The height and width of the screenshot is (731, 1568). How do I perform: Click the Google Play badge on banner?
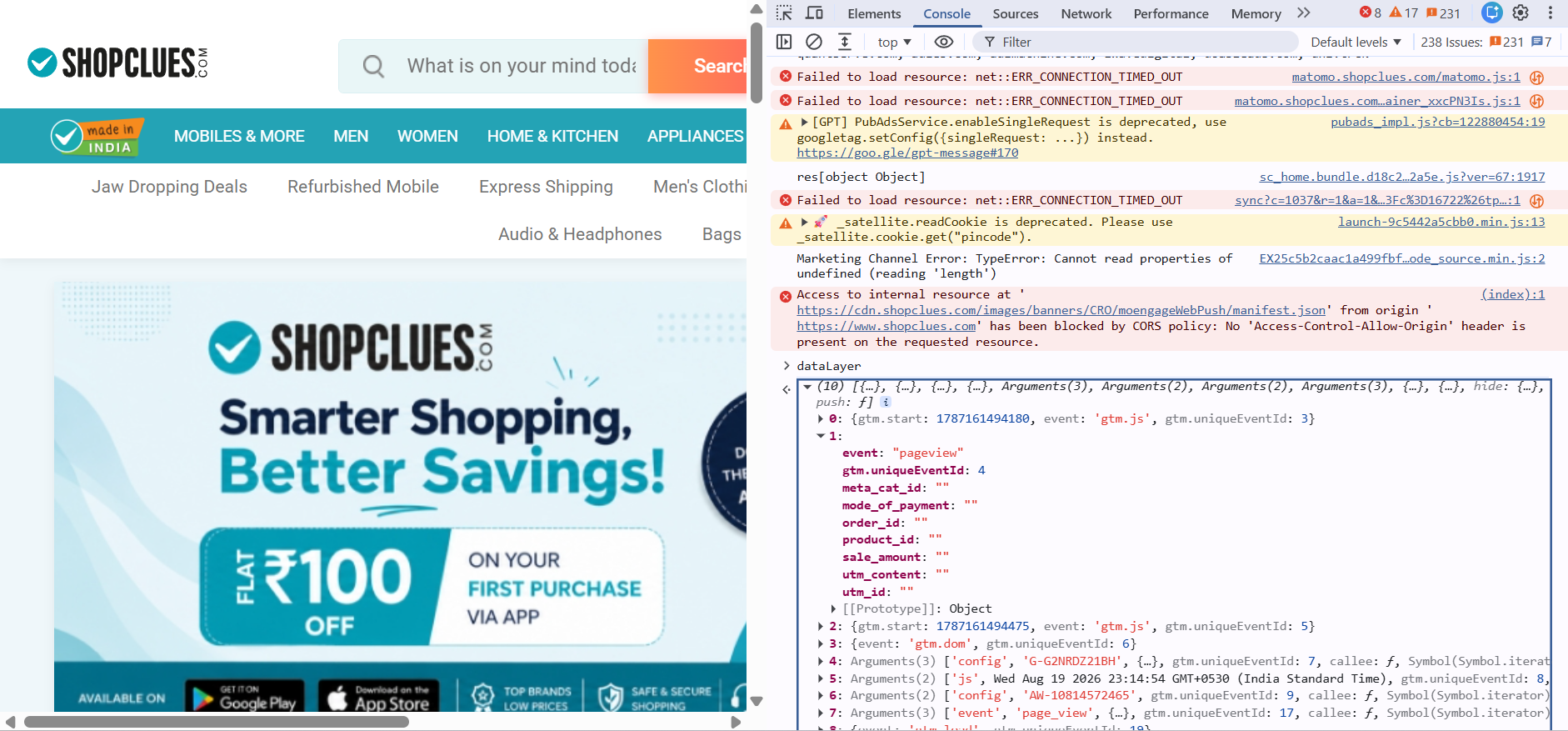[245, 696]
